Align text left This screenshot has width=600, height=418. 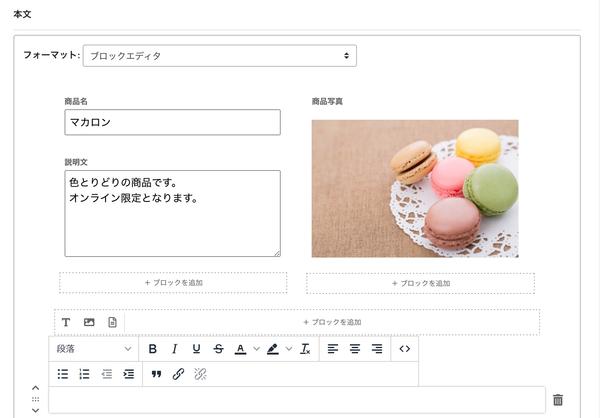333,349
